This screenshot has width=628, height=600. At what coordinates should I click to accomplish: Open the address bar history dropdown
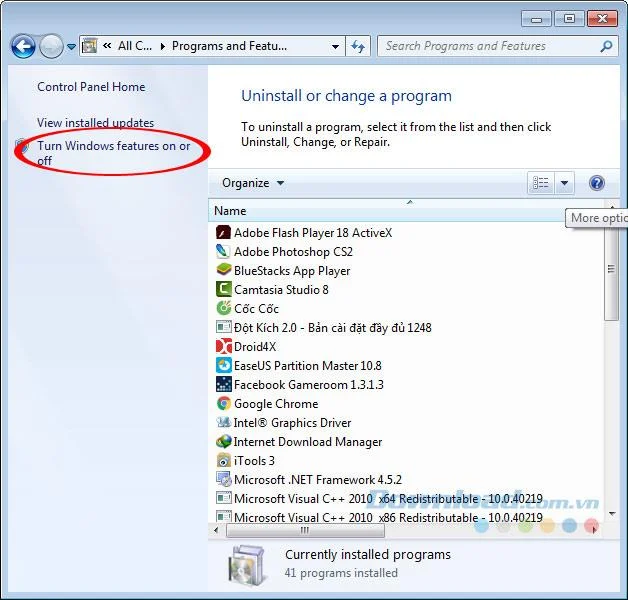[x=336, y=46]
